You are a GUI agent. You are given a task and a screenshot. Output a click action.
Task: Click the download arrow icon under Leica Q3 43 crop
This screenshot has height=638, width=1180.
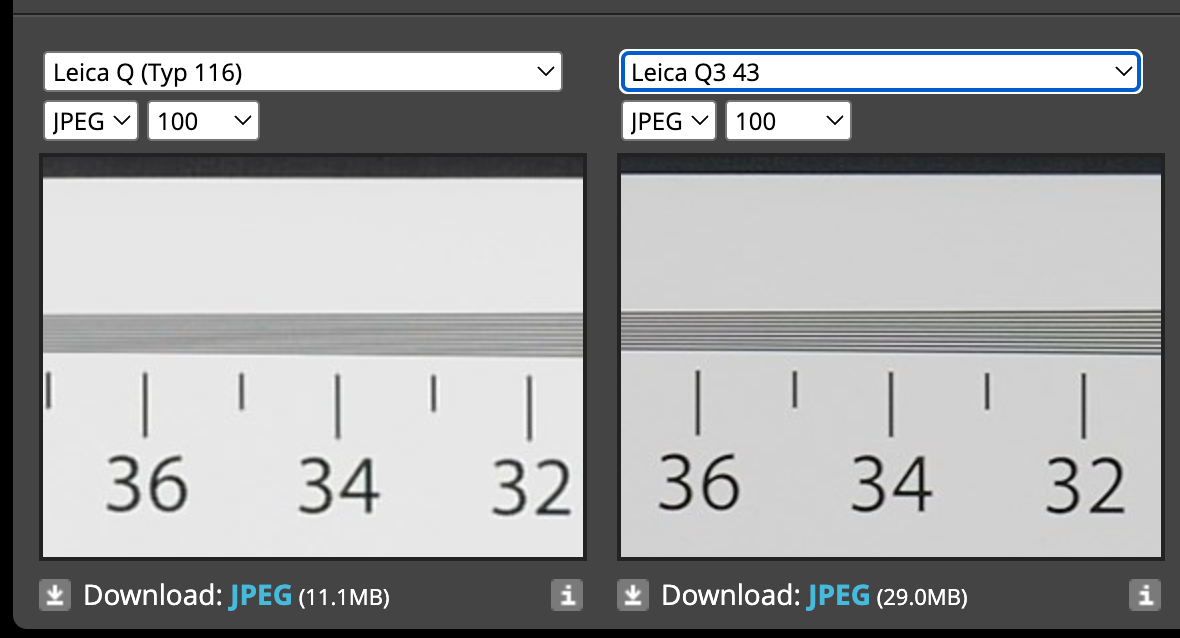click(x=633, y=596)
